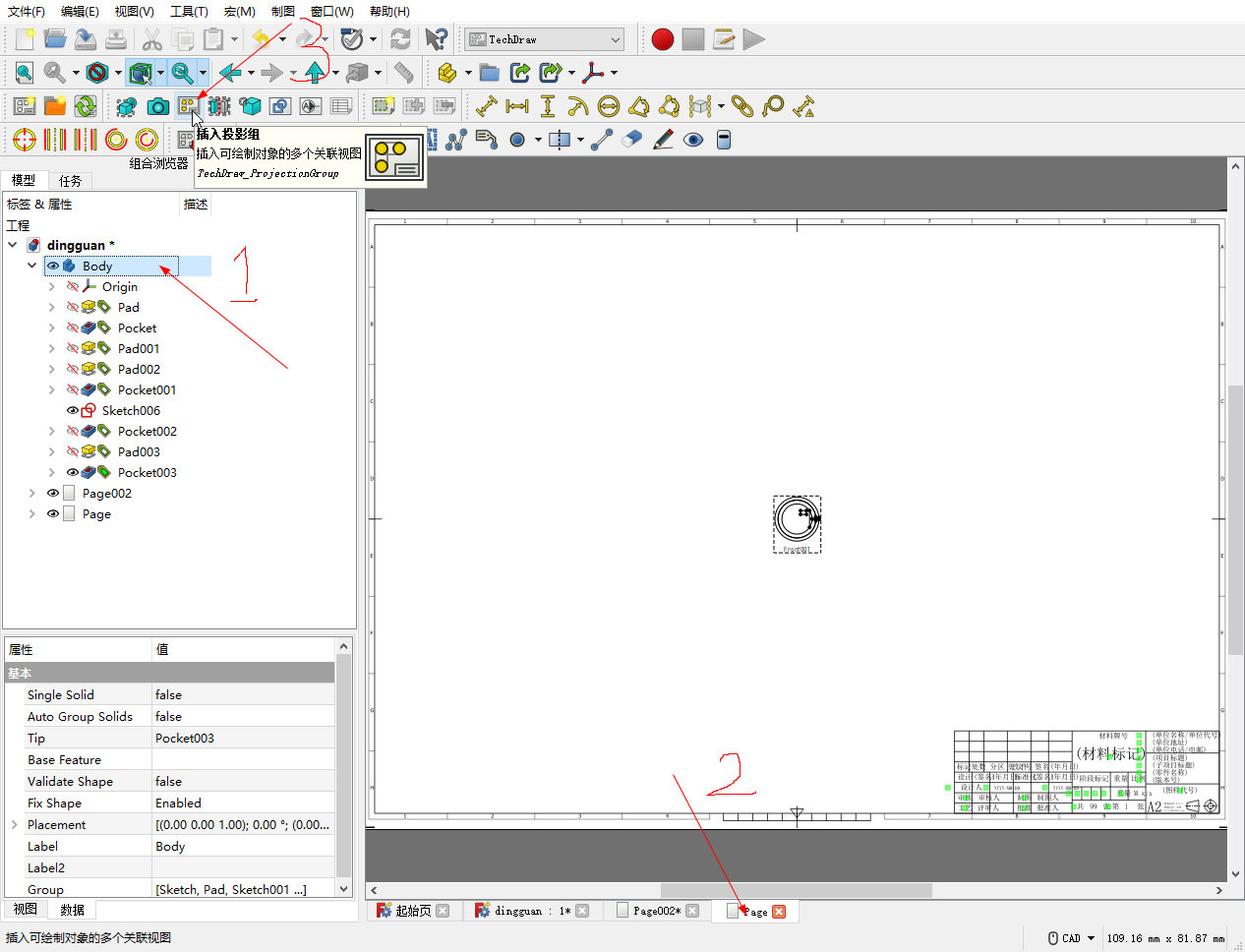Click the Fit All view icon
The image size is (1245, 952).
(25, 73)
